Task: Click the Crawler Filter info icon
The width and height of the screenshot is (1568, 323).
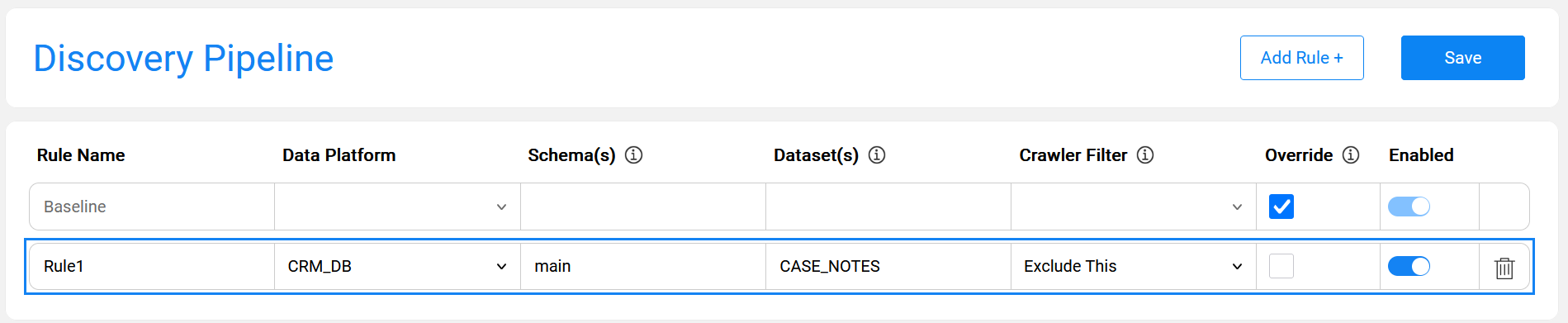Action: (1145, 155)
